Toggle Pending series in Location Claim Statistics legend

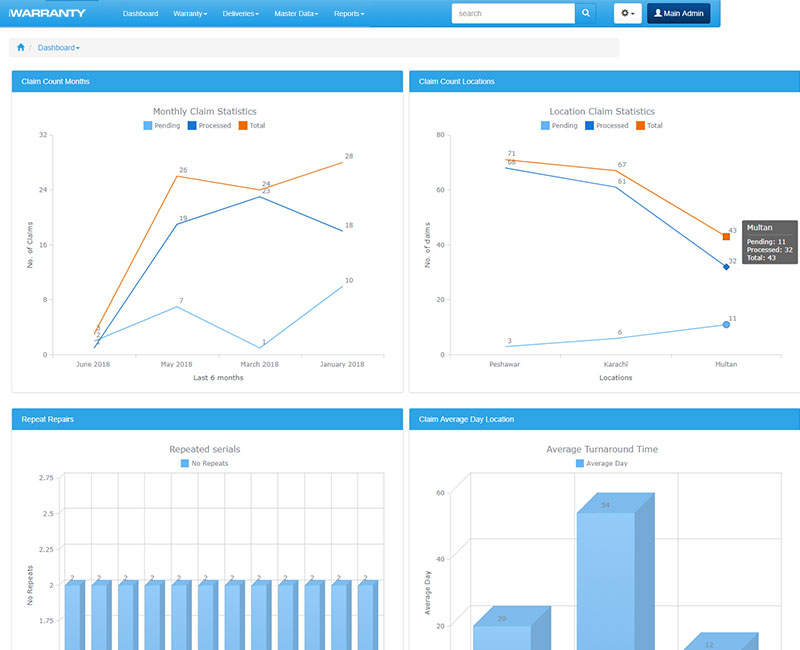point(559,126)
